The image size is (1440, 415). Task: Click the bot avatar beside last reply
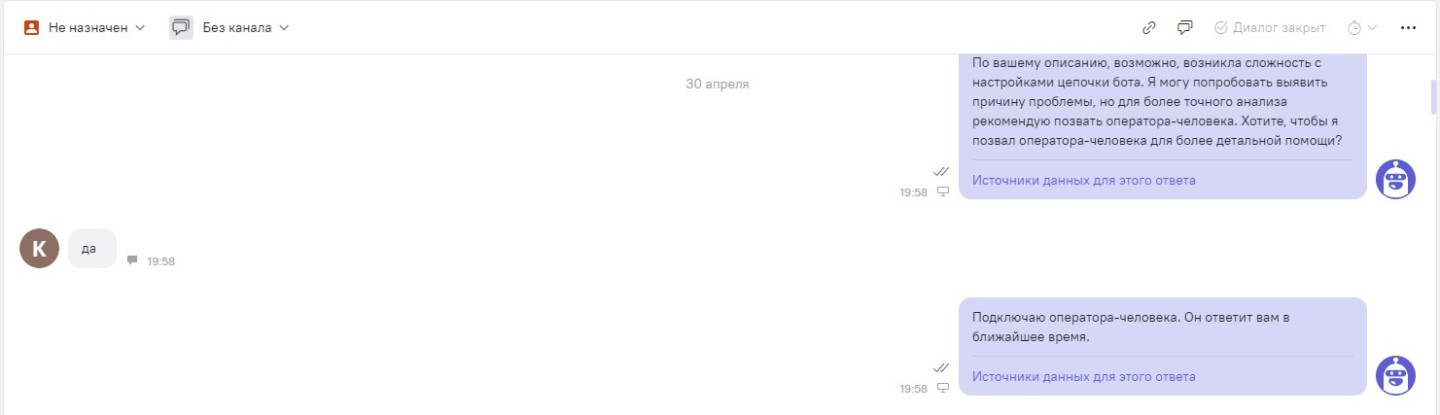click(x=1395, y=376)
